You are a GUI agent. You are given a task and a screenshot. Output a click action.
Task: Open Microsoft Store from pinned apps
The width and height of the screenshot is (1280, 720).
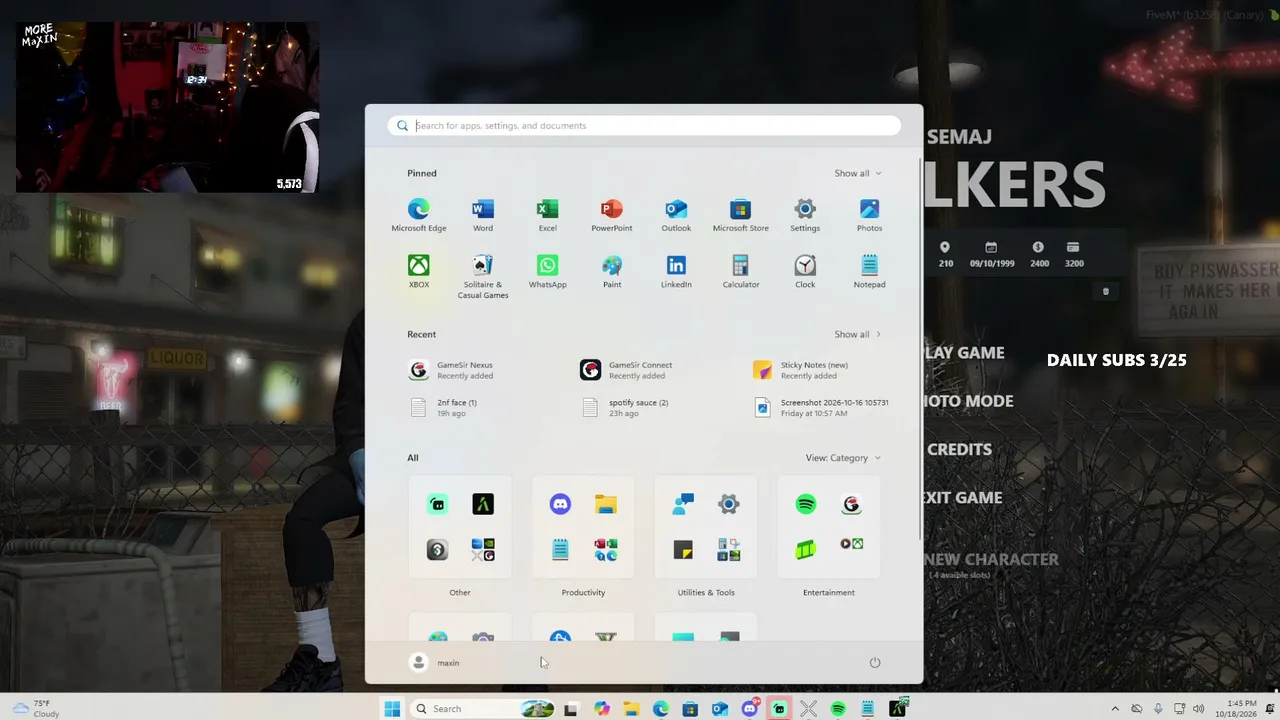coord(740,215)
